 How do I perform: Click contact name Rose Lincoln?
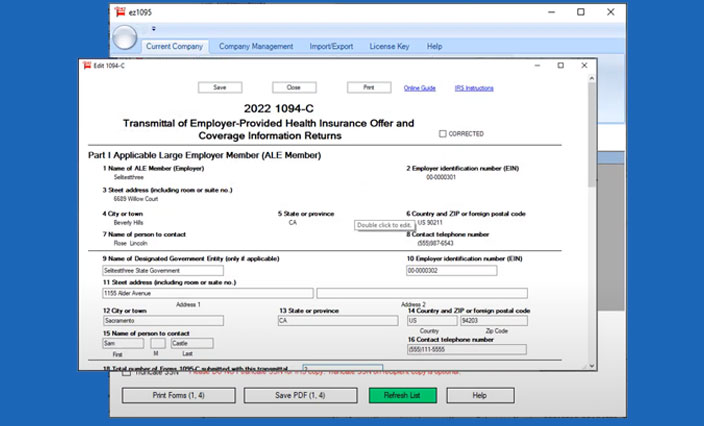click(131, 243)
